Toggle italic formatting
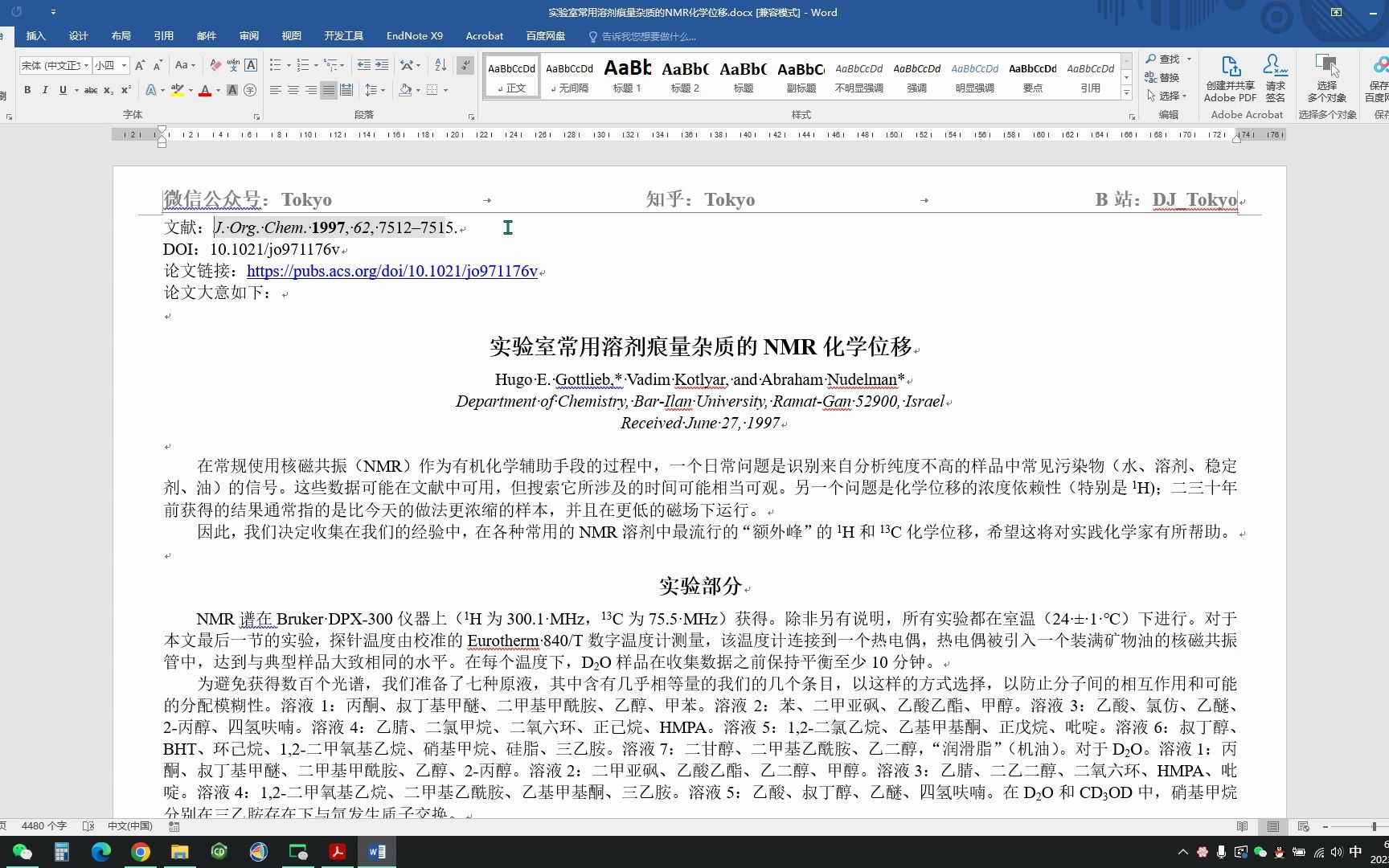The width and height of the screenshot is (1389, 868). [x=45, y=90]
